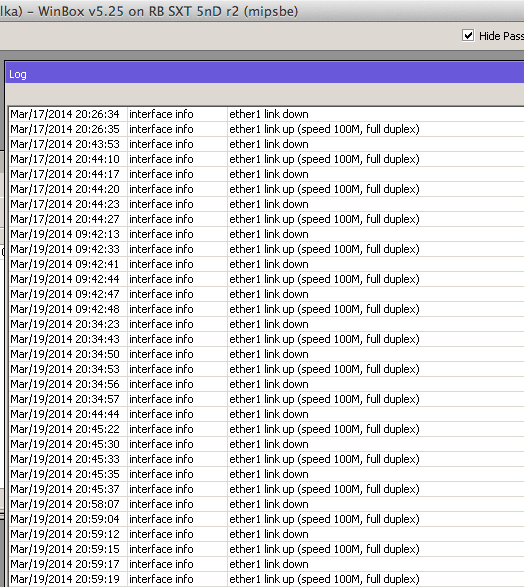Click 'ether1 link up' message at 09:42:33
The image size is (524, 587).
point(324,249)
